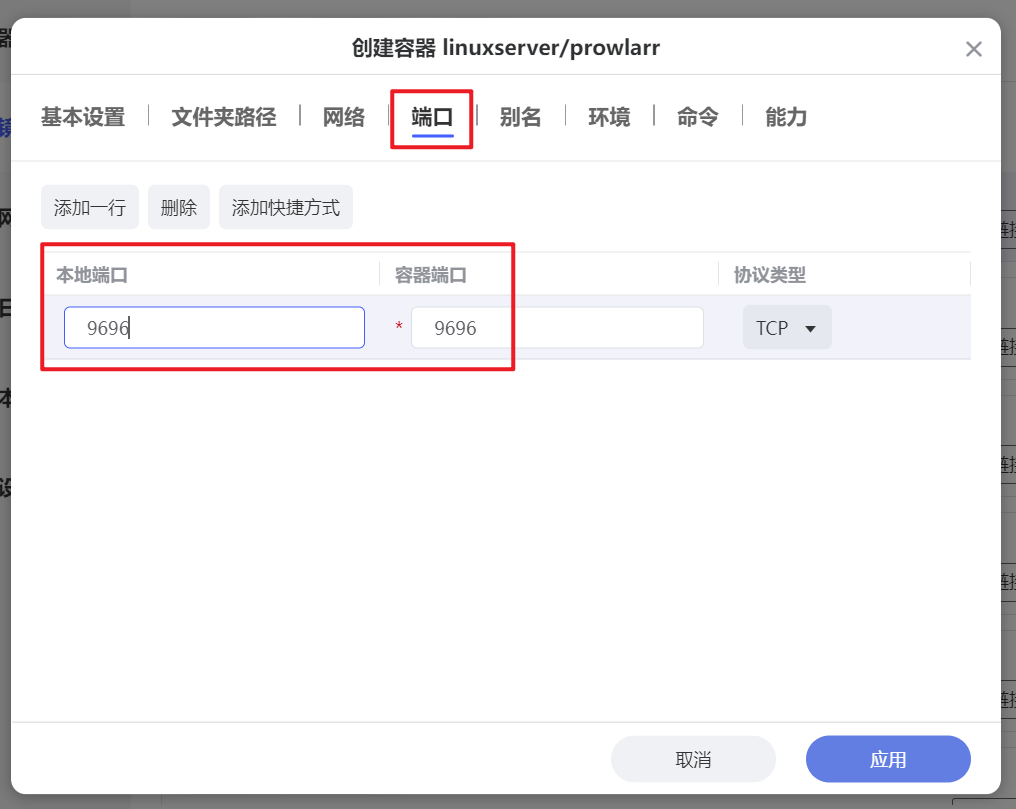Screen dimensions: 1016x809
Task: Focus the 本地端口 input field
Action: click(x=214, y=328)
